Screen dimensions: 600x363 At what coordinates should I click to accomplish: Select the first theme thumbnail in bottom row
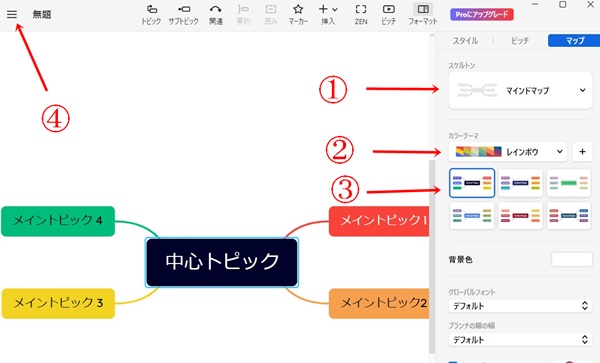pyautogui.click(x=472, y=216)
